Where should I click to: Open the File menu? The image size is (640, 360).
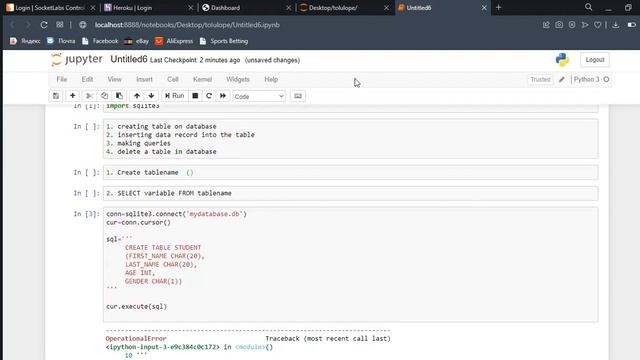click(x=62, y=79)
